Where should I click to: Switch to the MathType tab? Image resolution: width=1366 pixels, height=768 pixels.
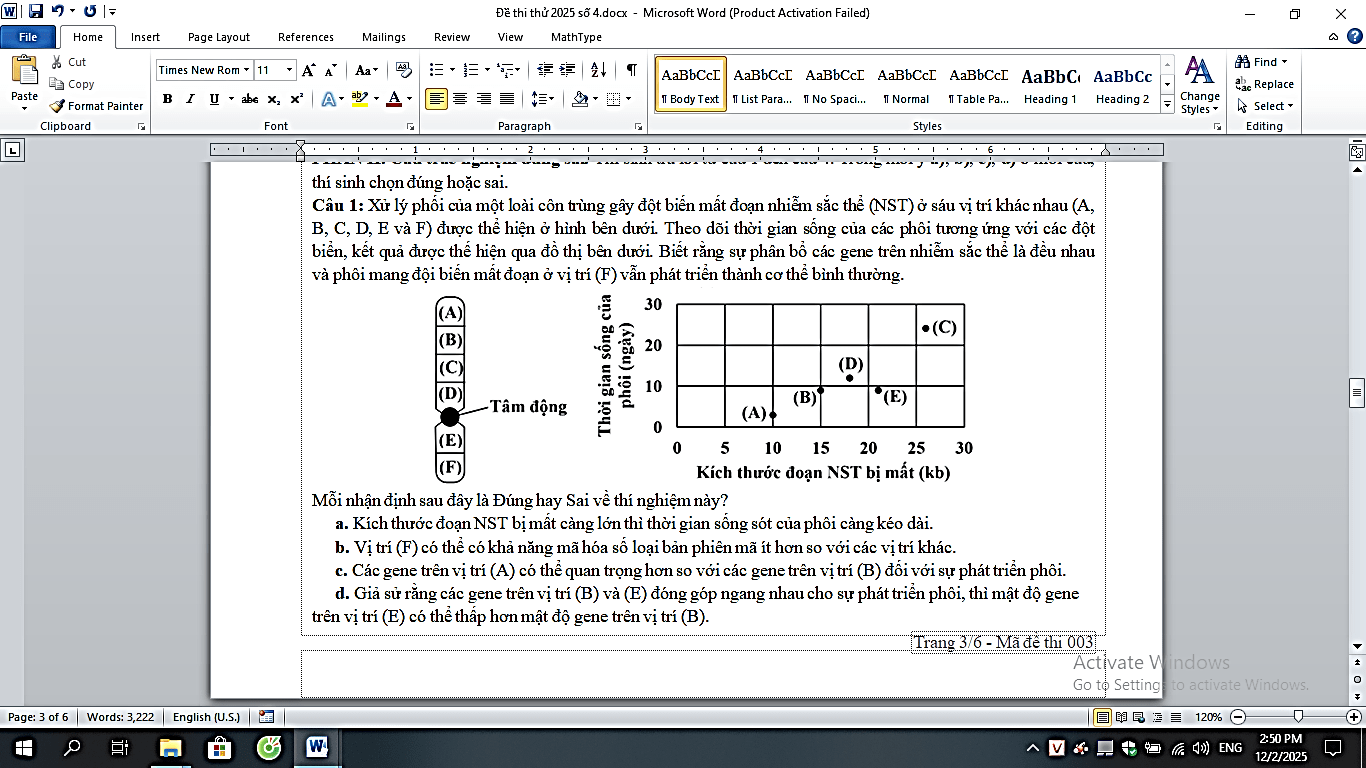(576, 37)
